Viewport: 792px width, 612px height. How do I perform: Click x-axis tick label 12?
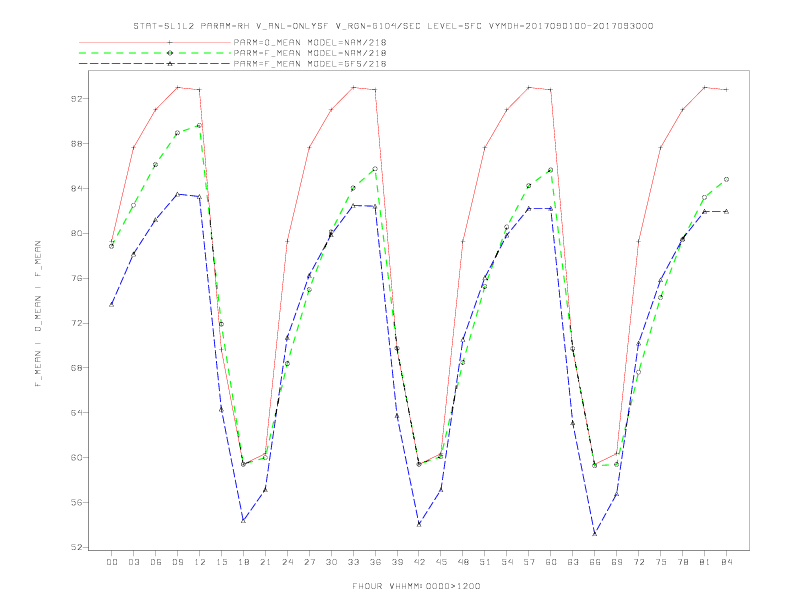200,562
